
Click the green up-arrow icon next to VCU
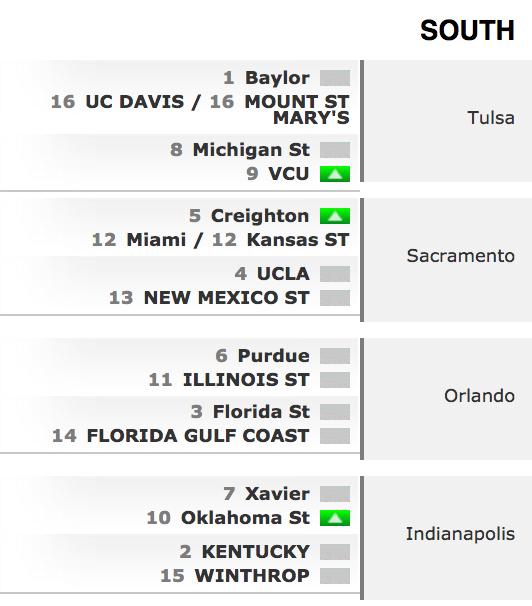point(335,174)
